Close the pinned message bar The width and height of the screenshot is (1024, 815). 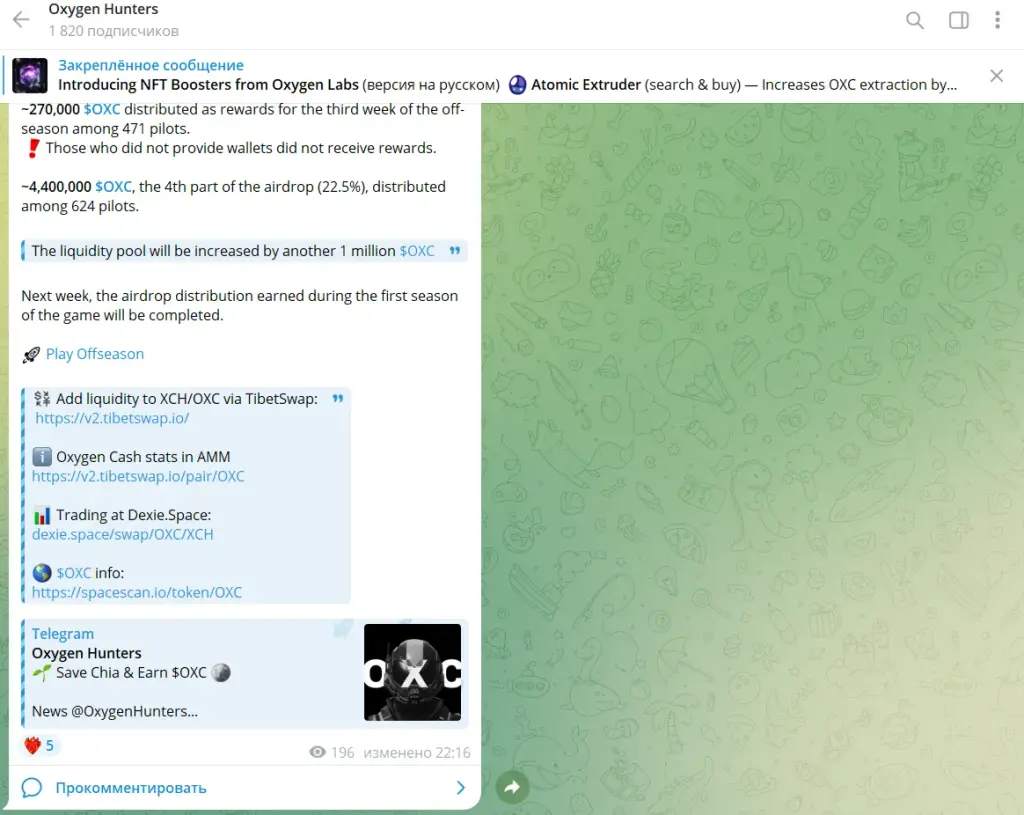click(997, 76)
